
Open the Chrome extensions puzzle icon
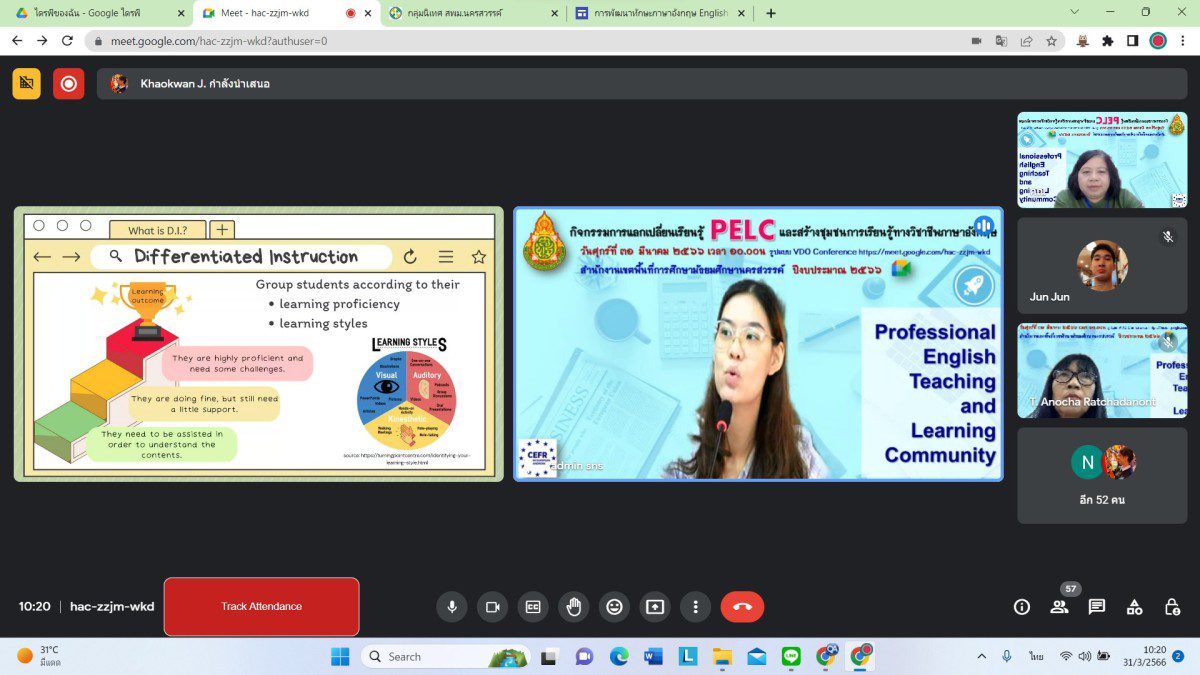point(1108,41)
